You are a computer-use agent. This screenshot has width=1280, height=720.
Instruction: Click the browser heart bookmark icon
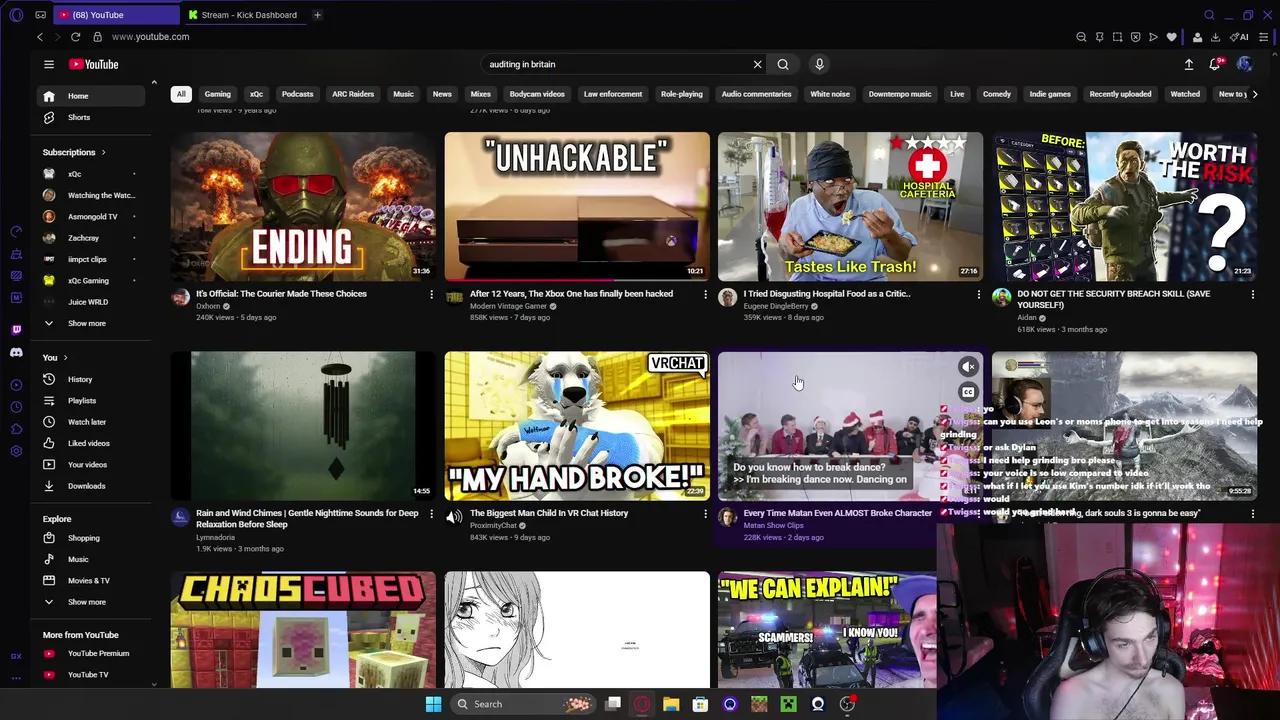click(x=1171, y=37)
